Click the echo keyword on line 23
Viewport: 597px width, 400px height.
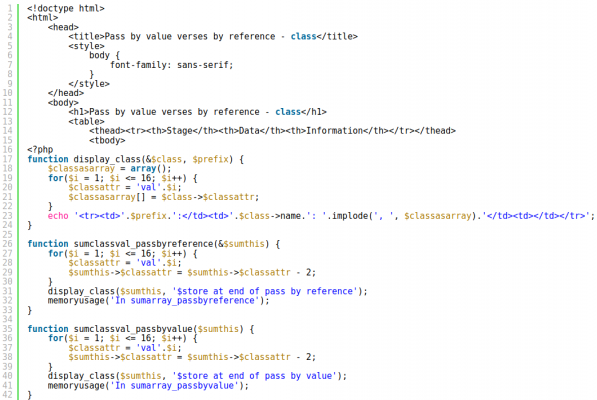[58, 216]
